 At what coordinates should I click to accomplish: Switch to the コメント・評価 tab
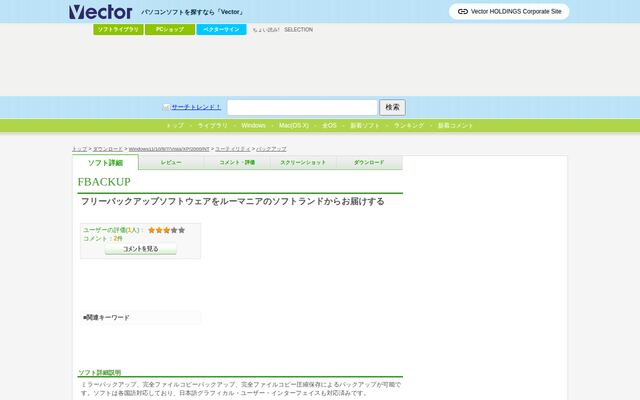click(237, 162)
